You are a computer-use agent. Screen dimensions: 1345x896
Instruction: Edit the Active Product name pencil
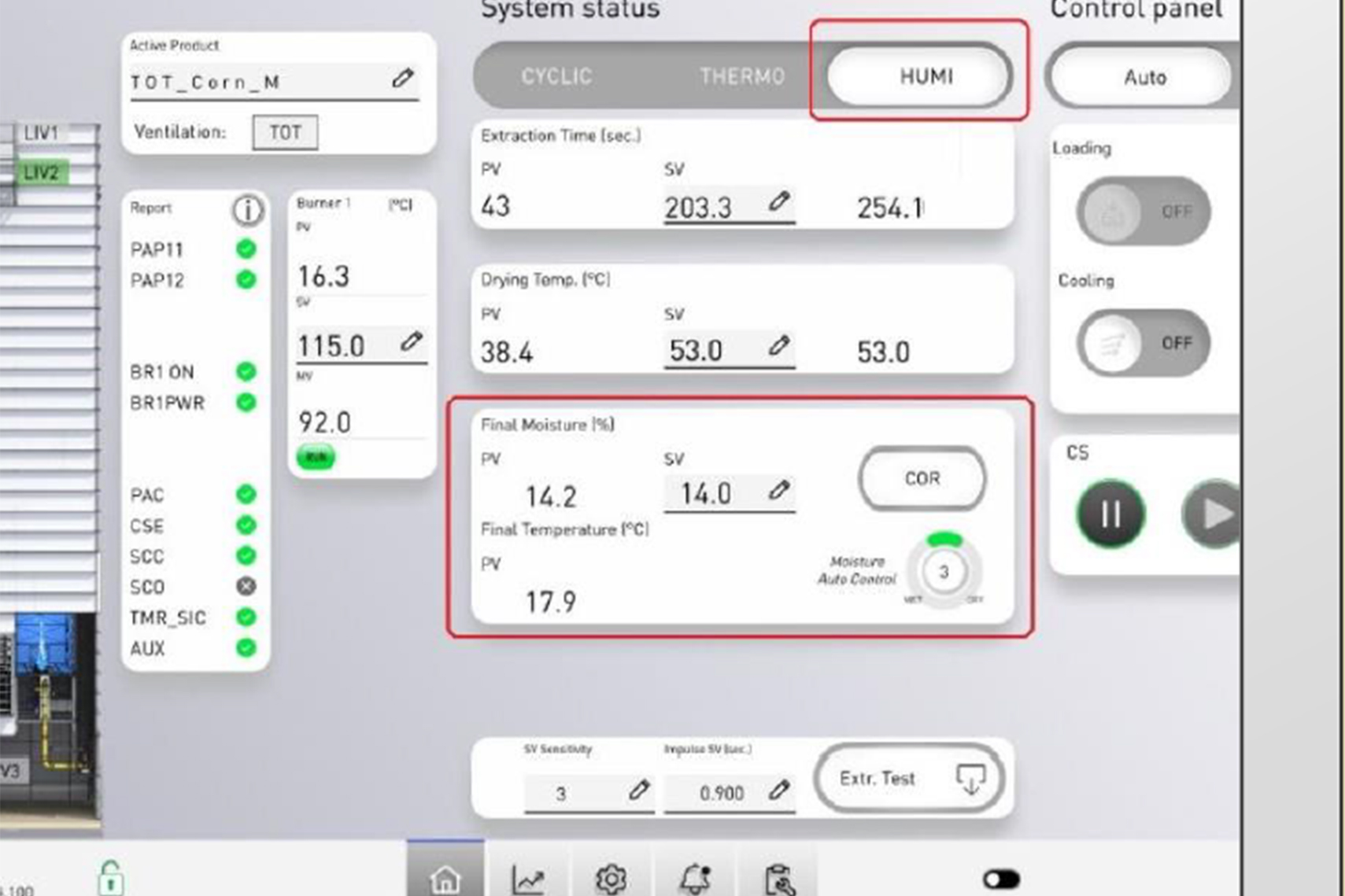[402, 79]
